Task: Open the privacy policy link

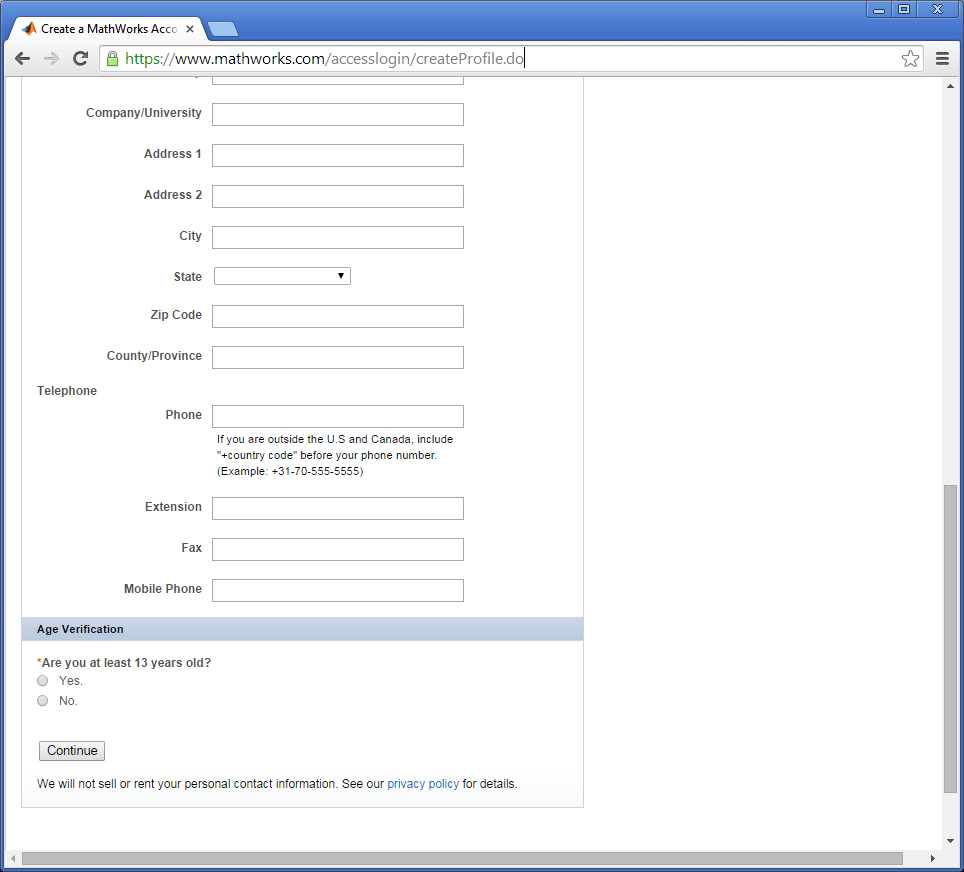Action: (x=423, y=783)
